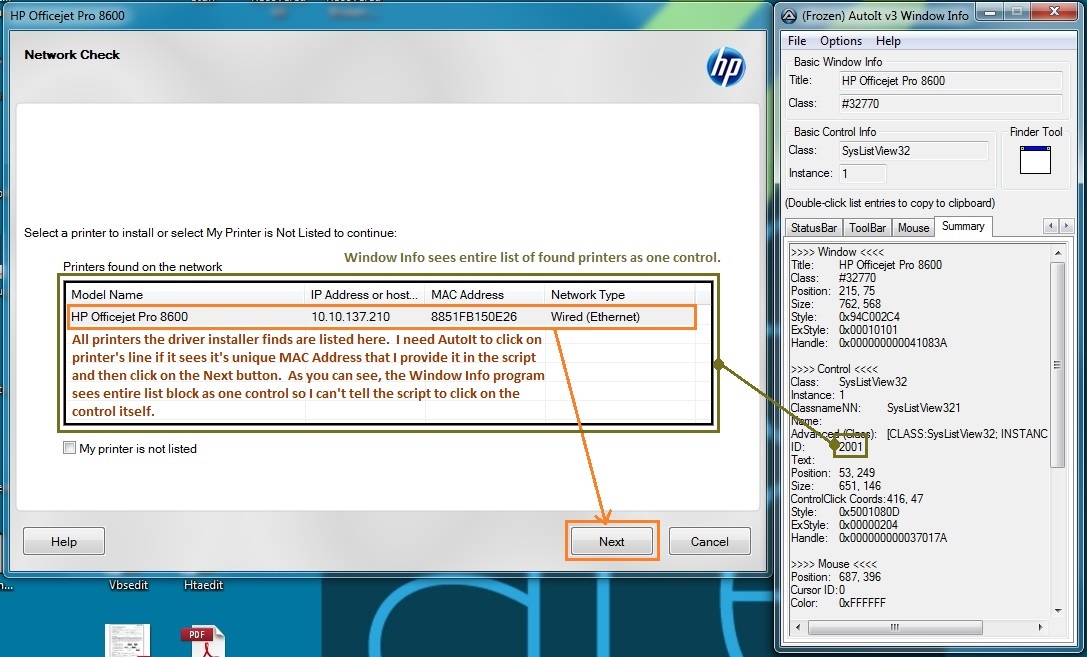The image size is (1087, 657).
Task: Click the Cancel button in the installer
Action: [709, 541]
